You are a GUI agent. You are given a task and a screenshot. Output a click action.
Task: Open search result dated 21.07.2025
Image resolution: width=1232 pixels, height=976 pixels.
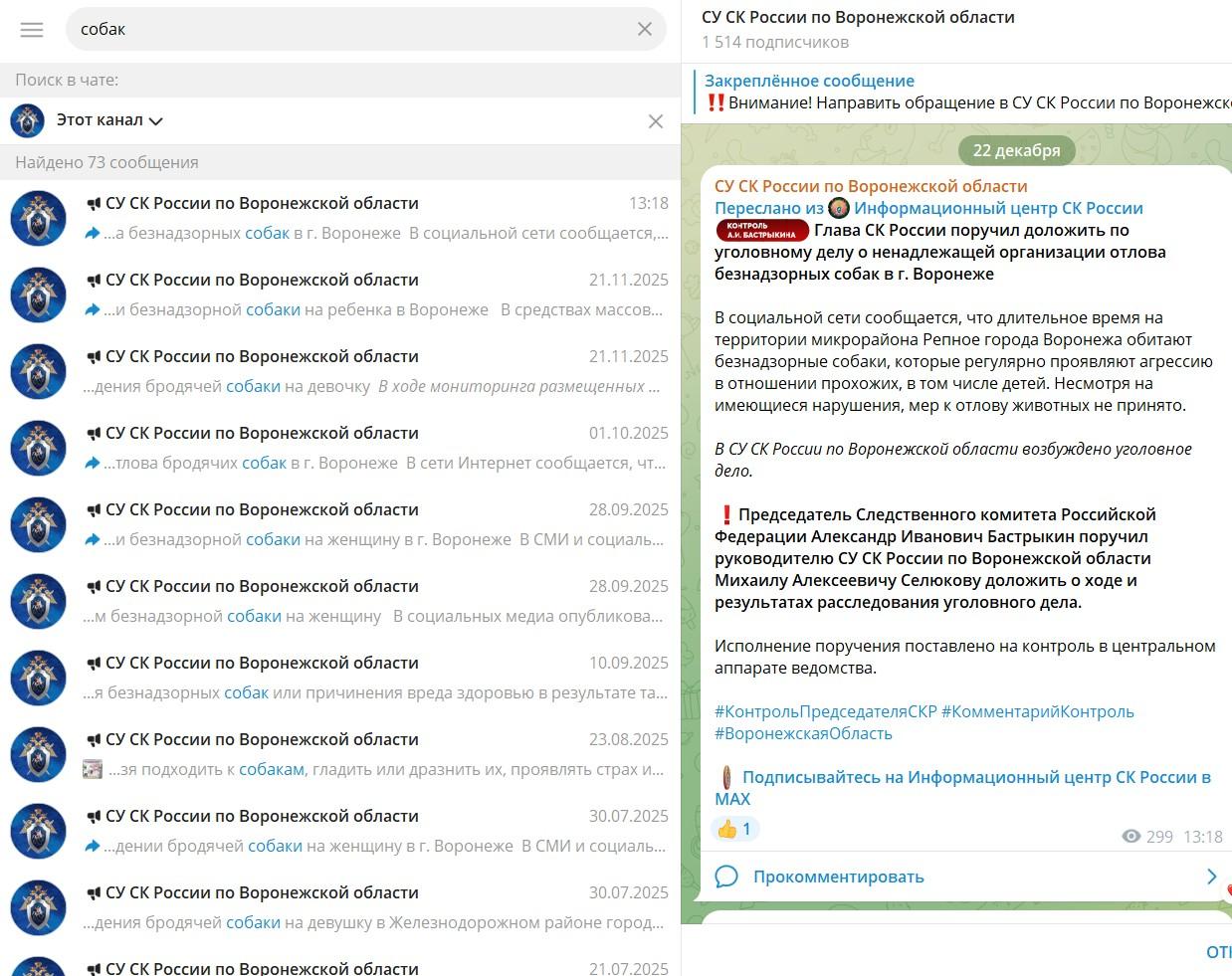[340, 963]
